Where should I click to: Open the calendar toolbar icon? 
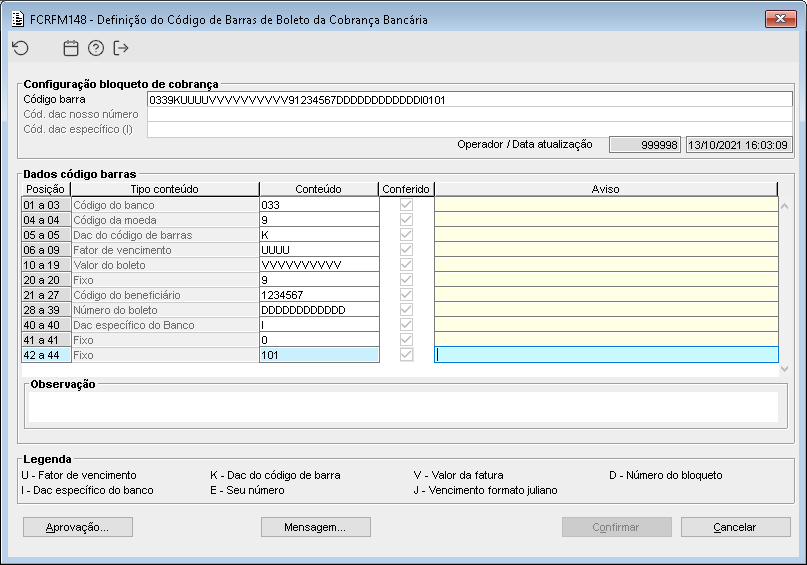pyautogui.click(x=71, y=47)
